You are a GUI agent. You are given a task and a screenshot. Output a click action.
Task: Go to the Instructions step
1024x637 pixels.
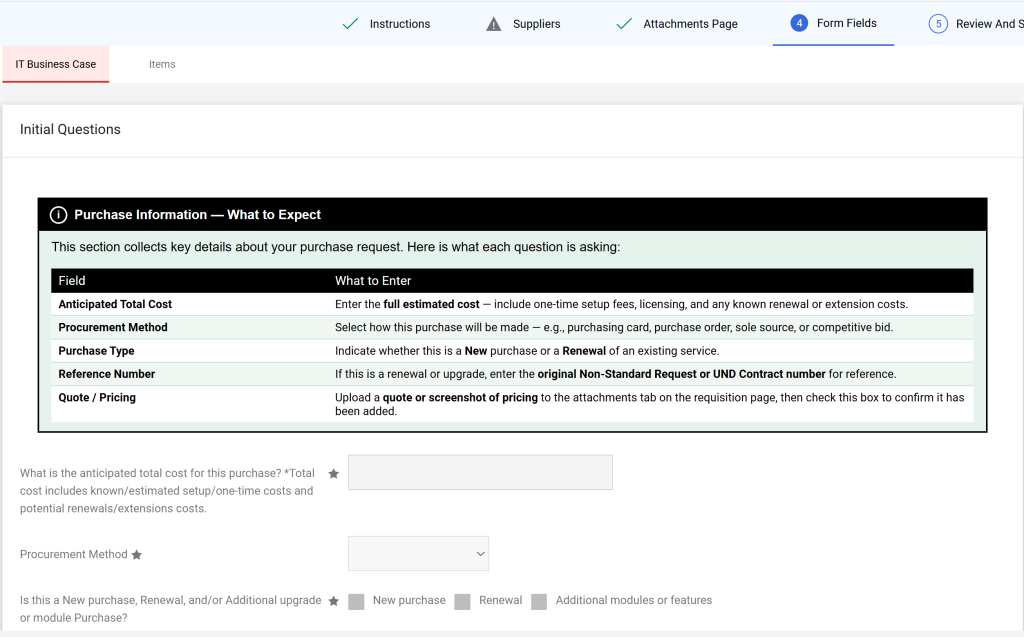click(400, 24)
